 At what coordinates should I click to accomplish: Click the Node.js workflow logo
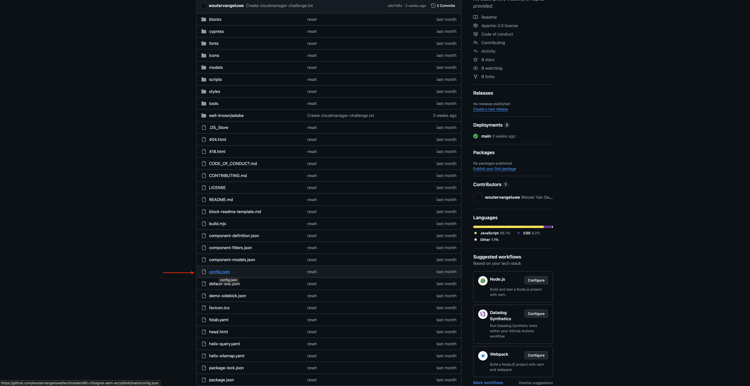pos(483,281)
